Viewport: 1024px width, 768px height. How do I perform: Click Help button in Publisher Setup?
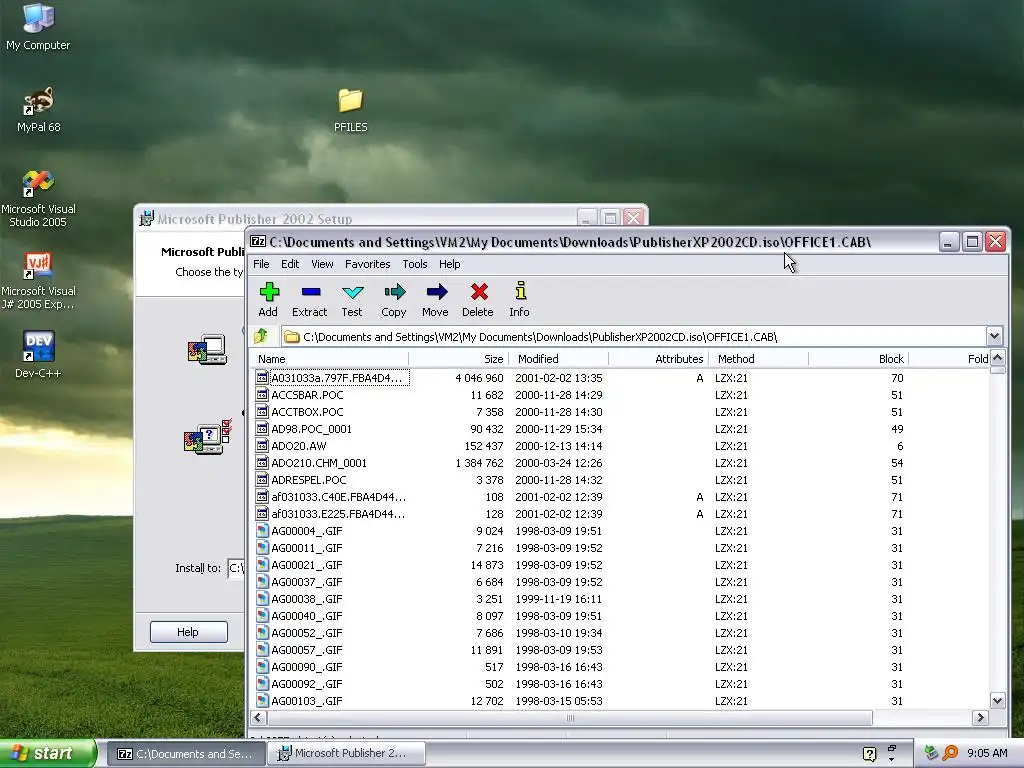[x=189, y=632]
